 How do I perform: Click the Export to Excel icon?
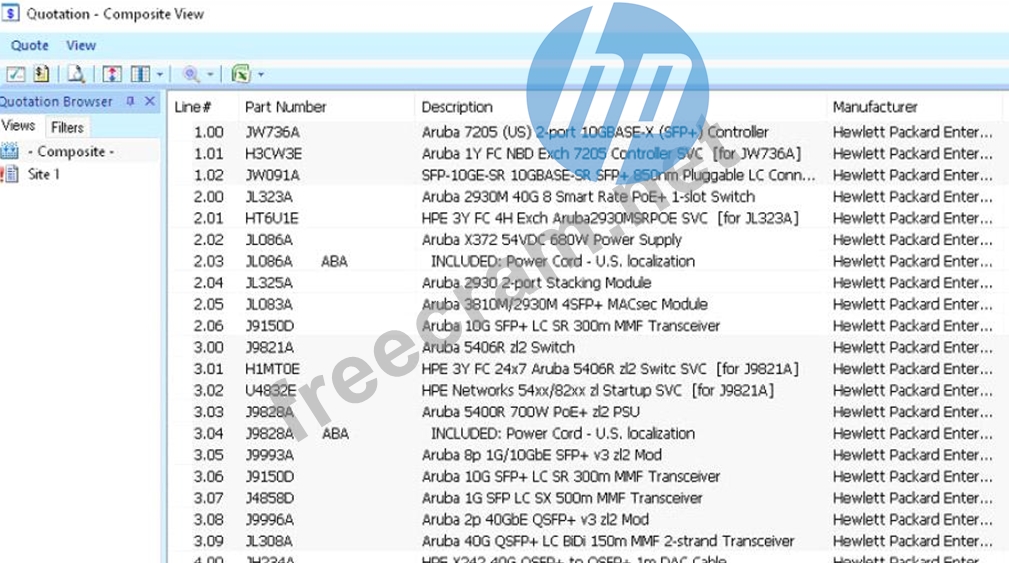[x=241, y=74]
